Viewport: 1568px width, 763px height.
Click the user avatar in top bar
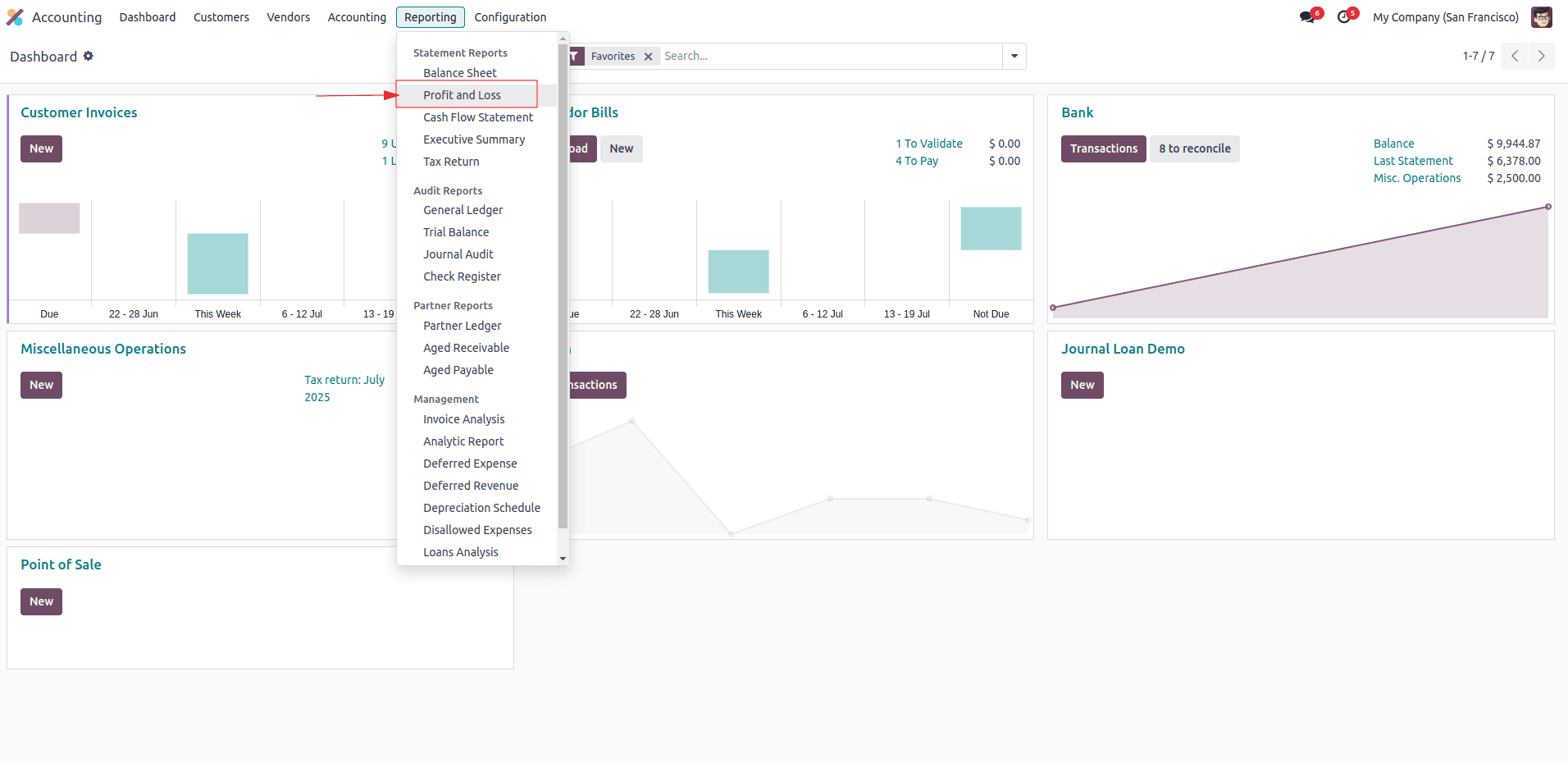[1541, 17]
